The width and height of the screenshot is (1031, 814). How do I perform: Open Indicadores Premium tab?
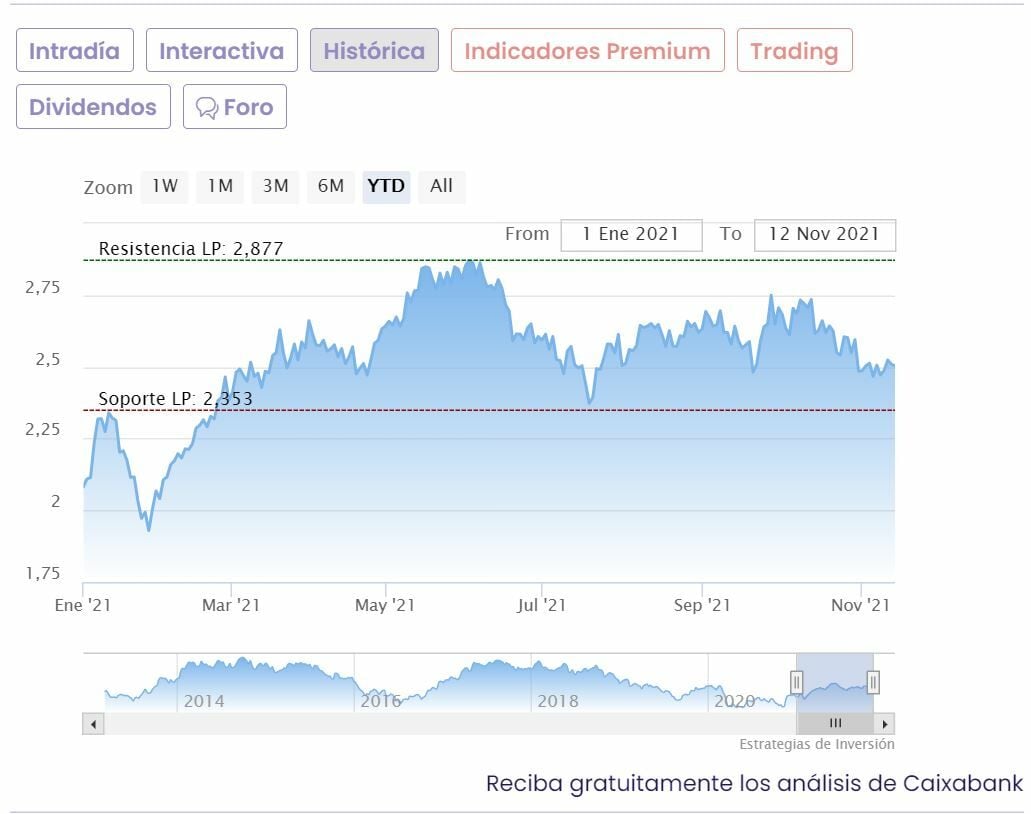pyautogui.click(x=587, y=51)
